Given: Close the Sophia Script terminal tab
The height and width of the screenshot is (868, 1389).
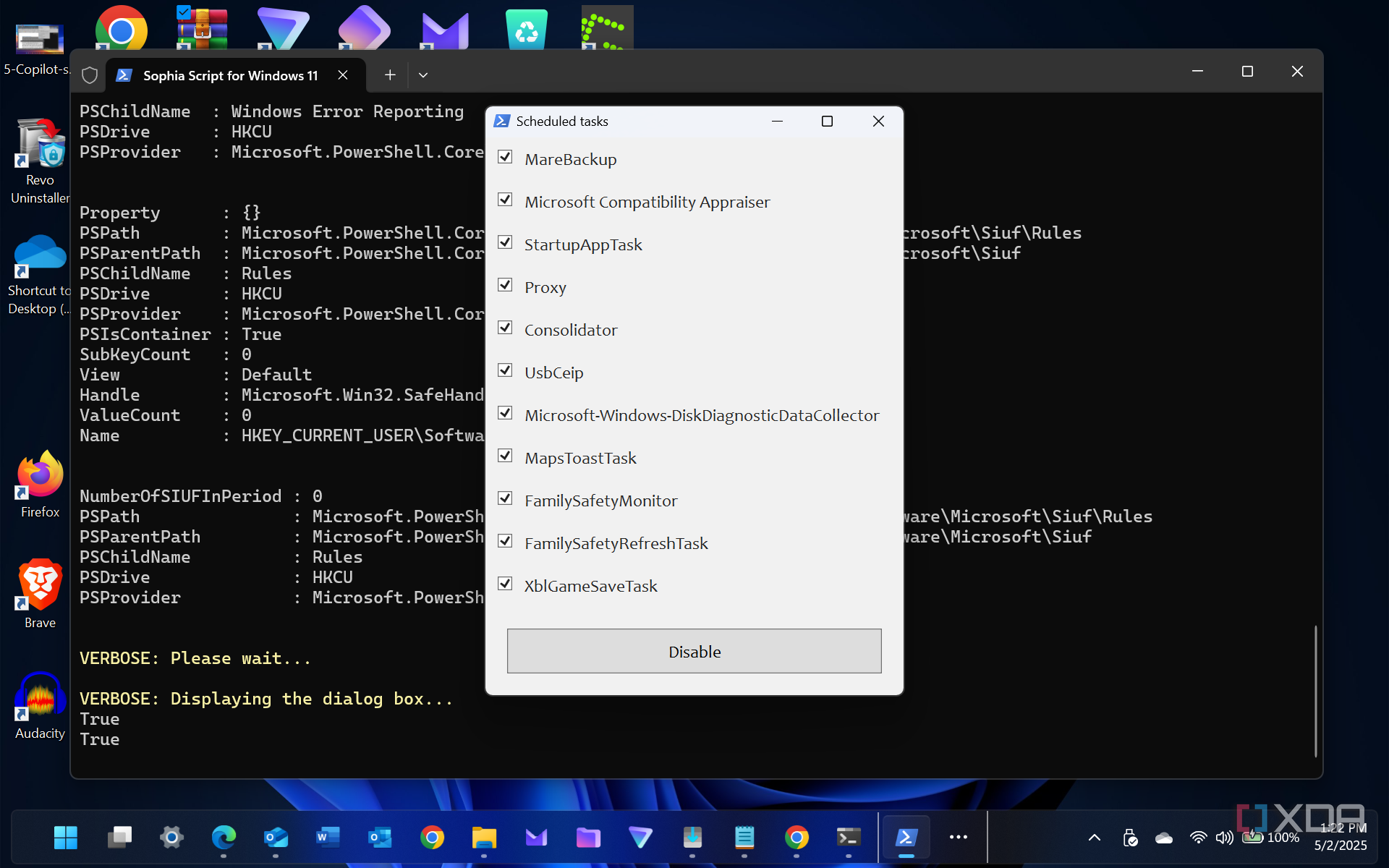Looking at the screenshot, I should 343,75.
